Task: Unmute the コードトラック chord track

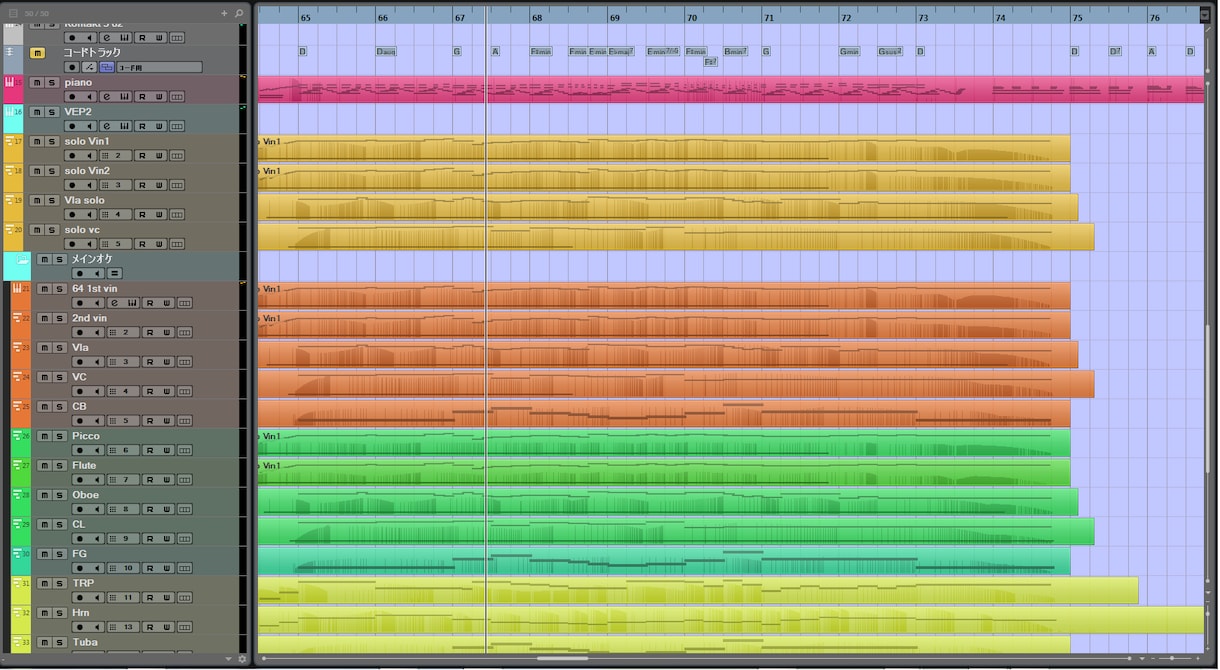Action: tap(37, 53)
